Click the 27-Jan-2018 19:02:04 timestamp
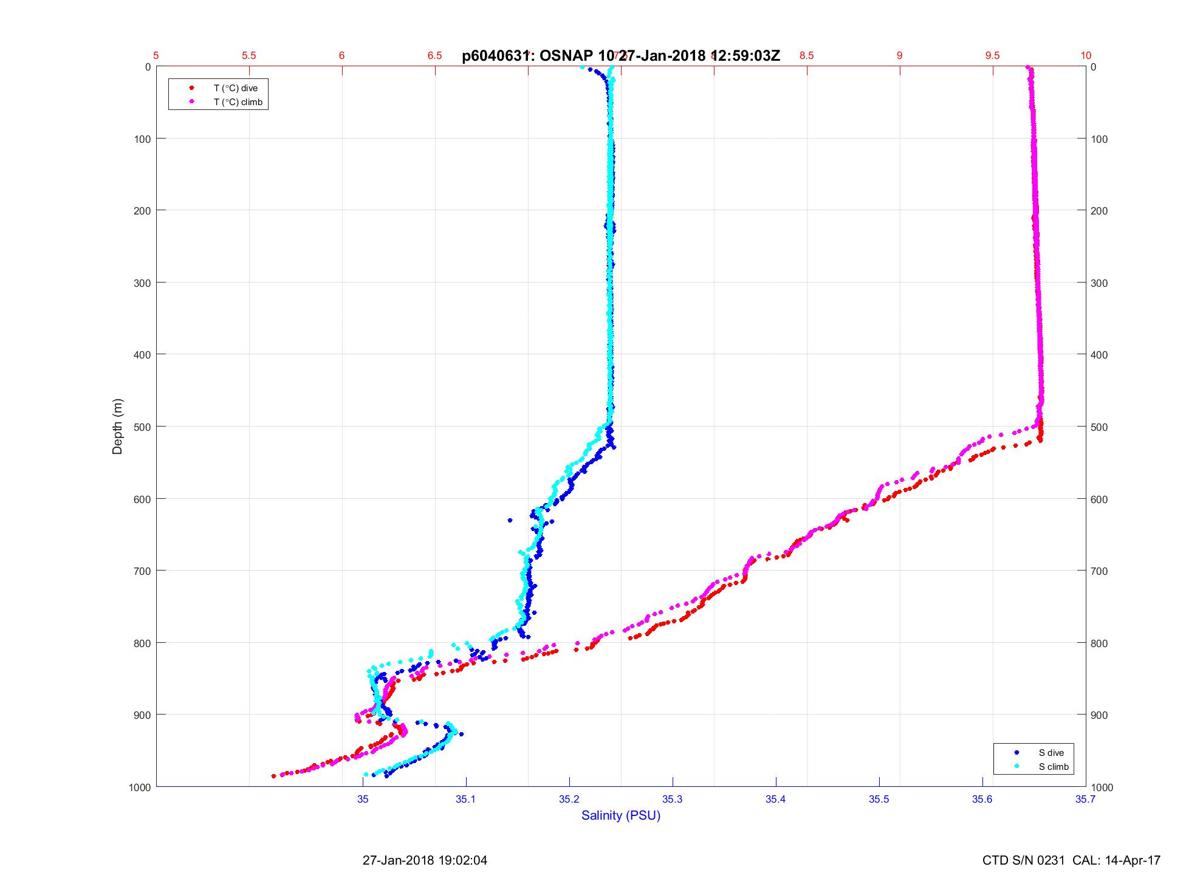The height and width of the screenshot is (885, 1200). [x=425, y=860]
